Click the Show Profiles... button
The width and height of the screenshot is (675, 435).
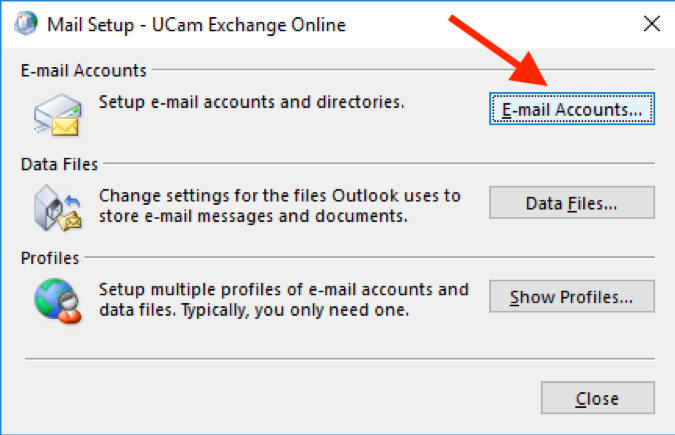(572, 296)
